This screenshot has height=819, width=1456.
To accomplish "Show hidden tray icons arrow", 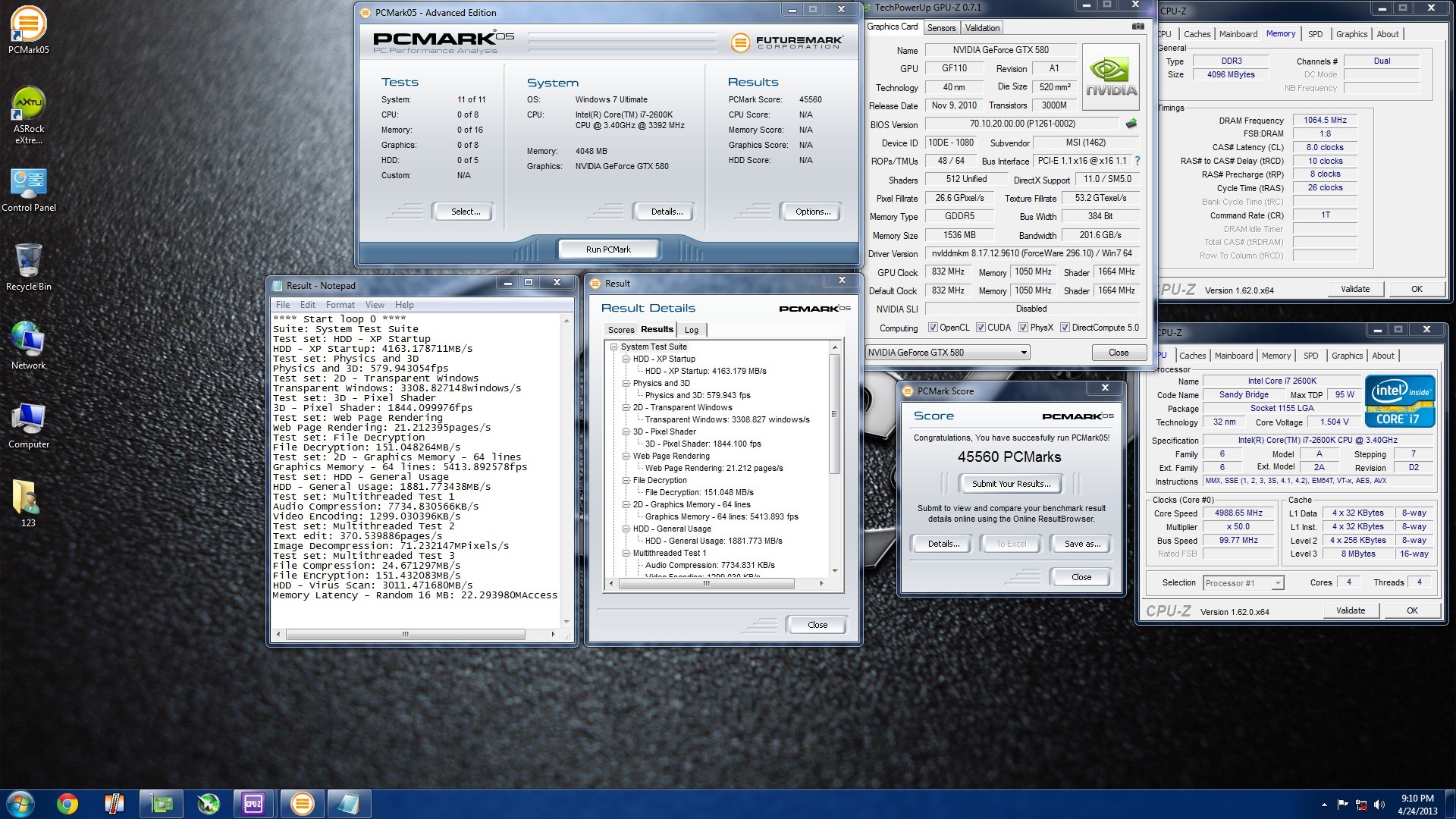I will (x=1324, y=805).
